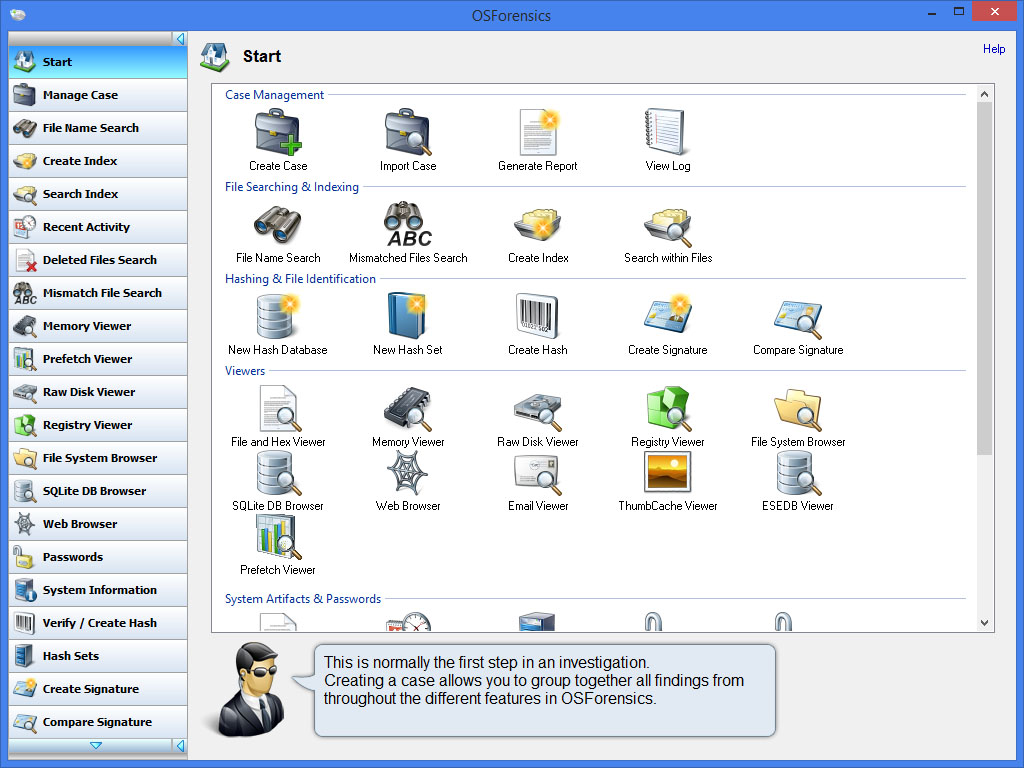Select Compare Signature sidebar item

(x=98, y=722)
